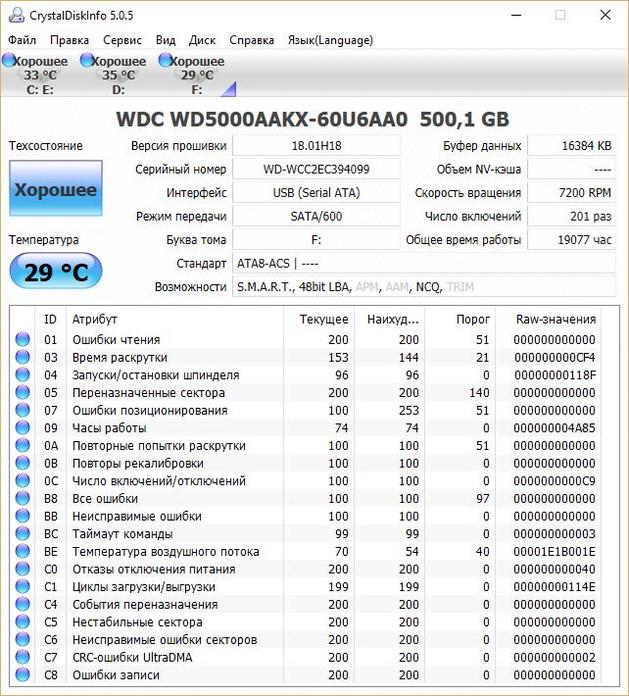This screenshot has height=696, width=629.
Task: Click the interface field USB (Serial ATA)
Action: [316, 193]
